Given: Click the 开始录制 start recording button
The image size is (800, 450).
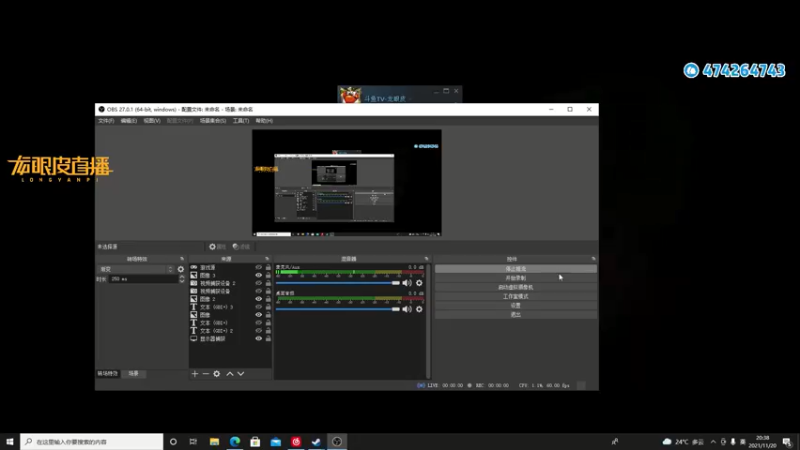Looking at the screenshot, I should tap(515, 278).
